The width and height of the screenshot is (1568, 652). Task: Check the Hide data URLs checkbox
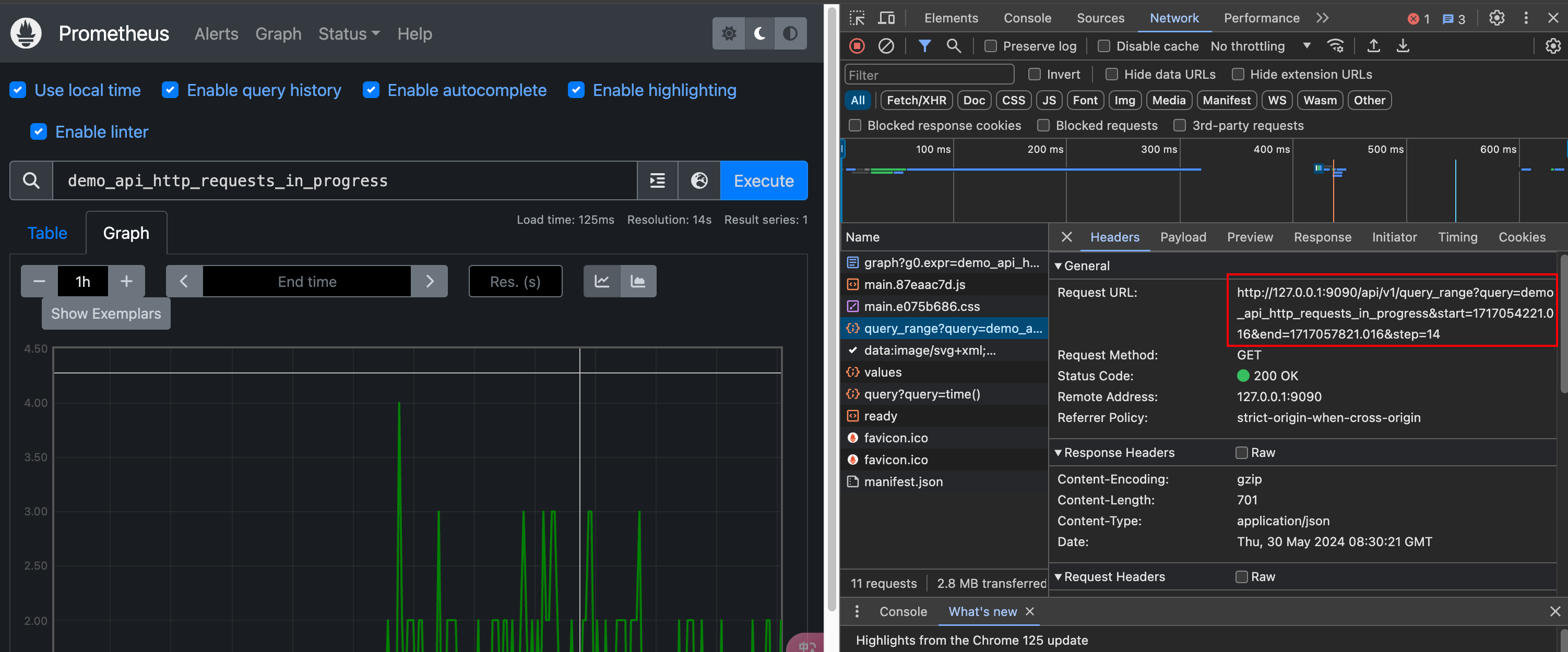1112,74
